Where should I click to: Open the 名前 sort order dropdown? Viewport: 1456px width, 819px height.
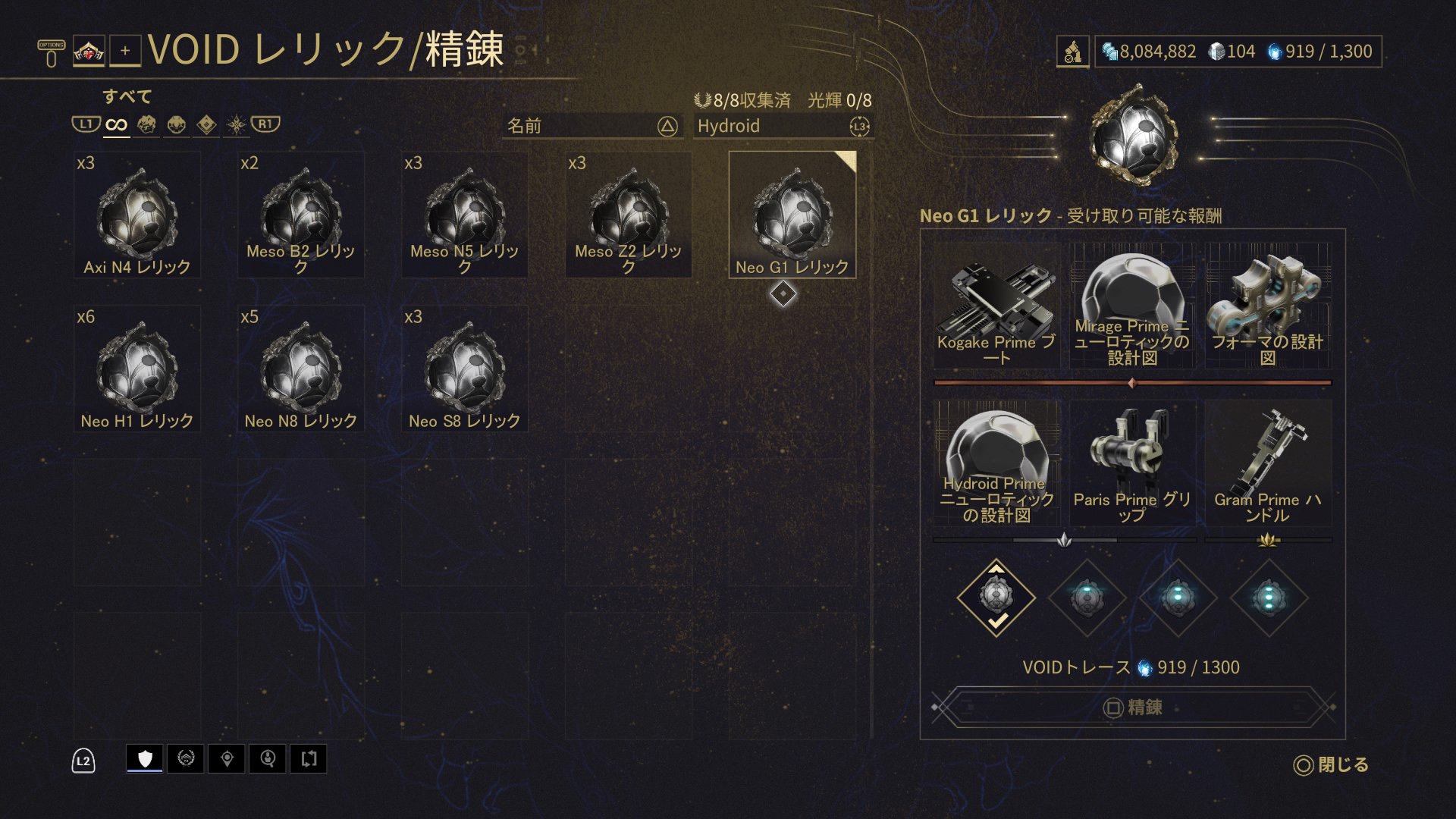(593, 126)
